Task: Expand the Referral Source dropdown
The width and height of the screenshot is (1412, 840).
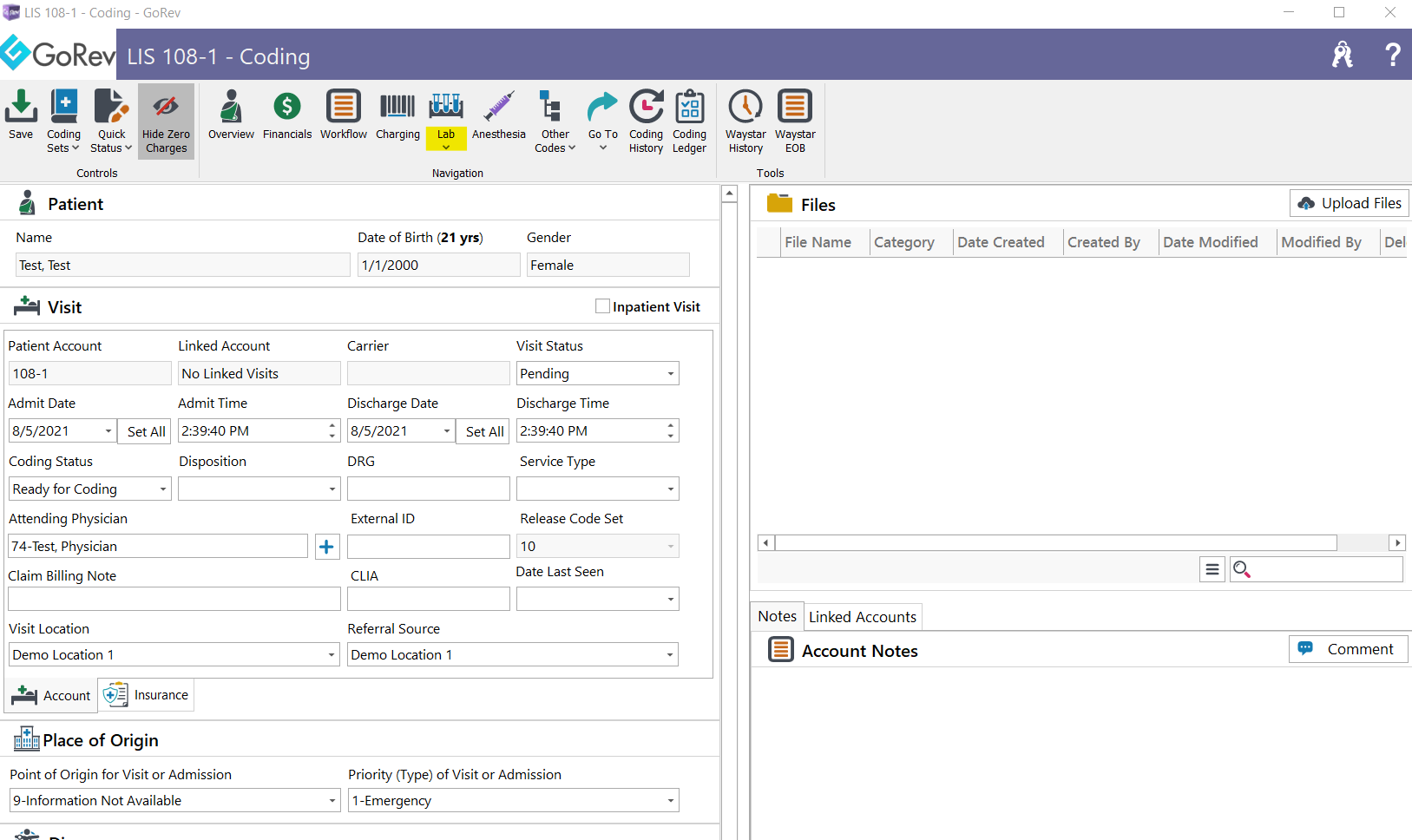Action: pyautogui.click(x=671, y=655)
